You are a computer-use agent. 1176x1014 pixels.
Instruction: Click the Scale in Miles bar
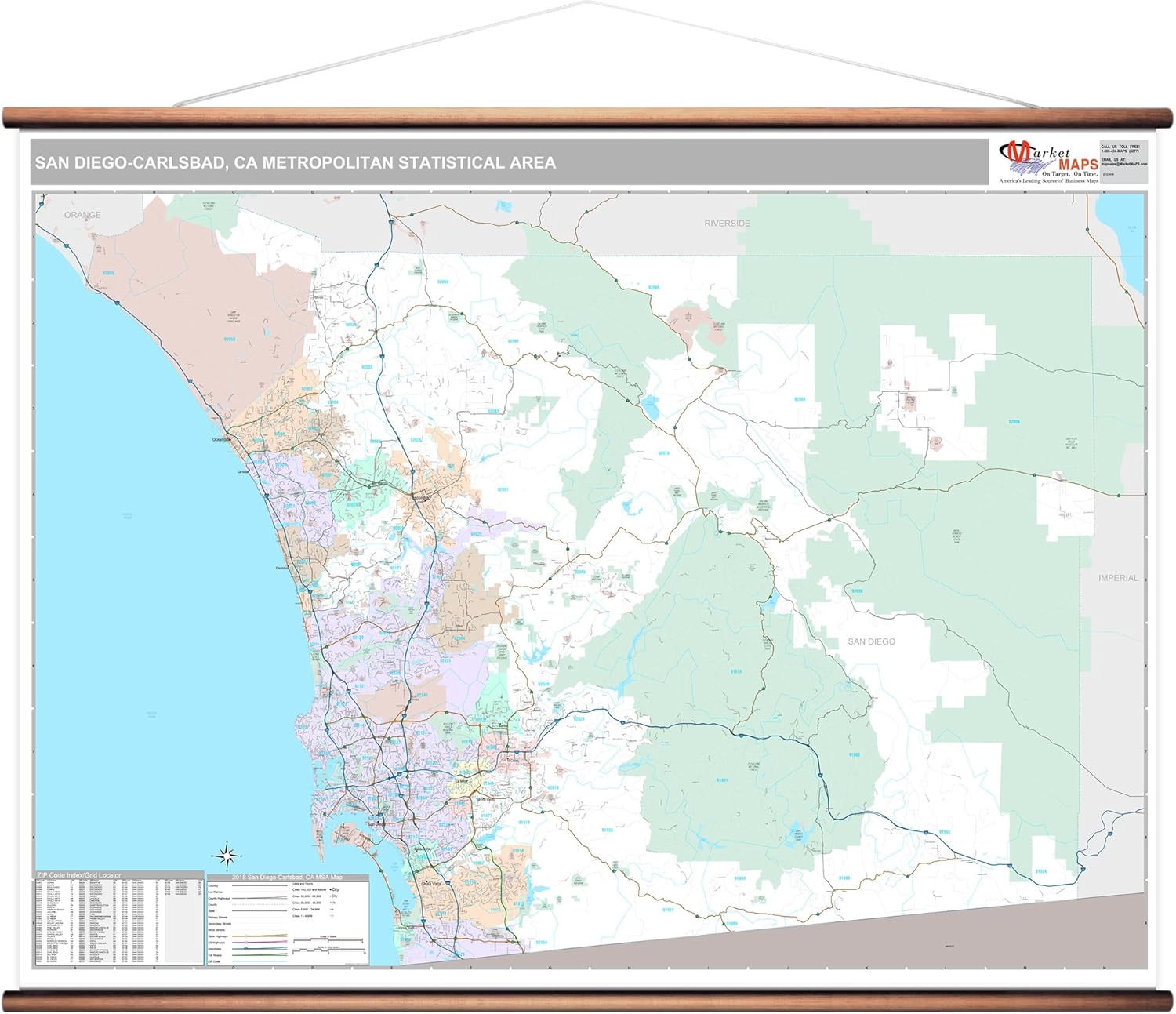(x=328, y=940)
